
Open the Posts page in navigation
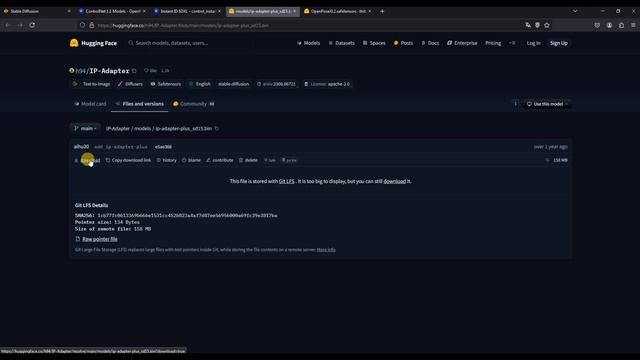(x=403, y=43)
